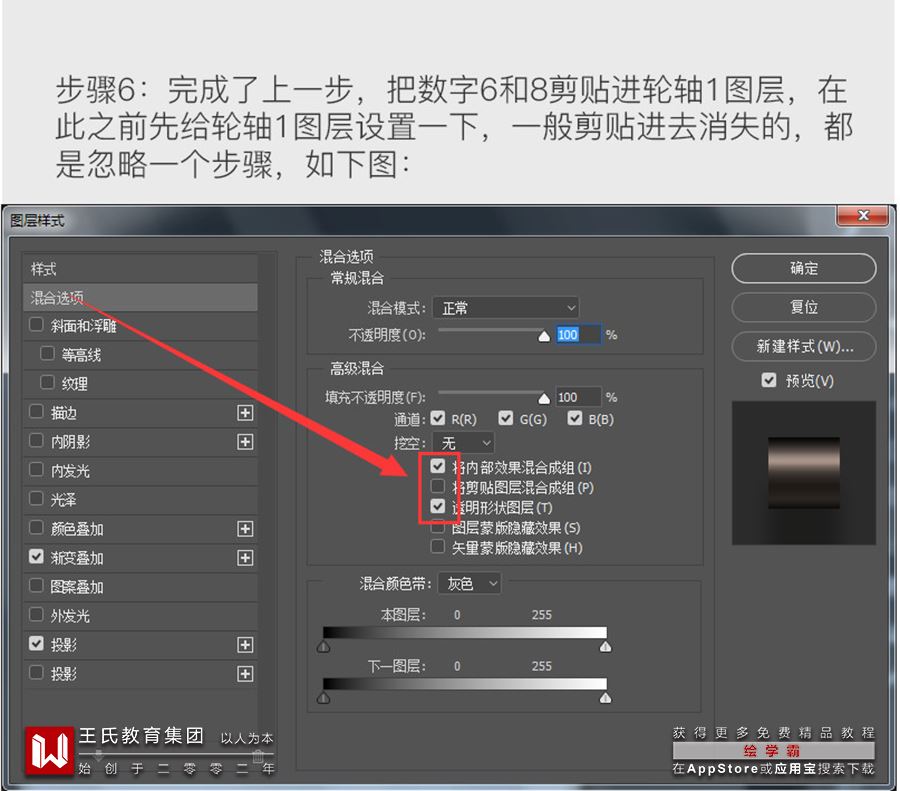This screenshot has width=900, height=791.
Task: Open 渐变叠加 settings by its label
Action: (x=77, y=558)
